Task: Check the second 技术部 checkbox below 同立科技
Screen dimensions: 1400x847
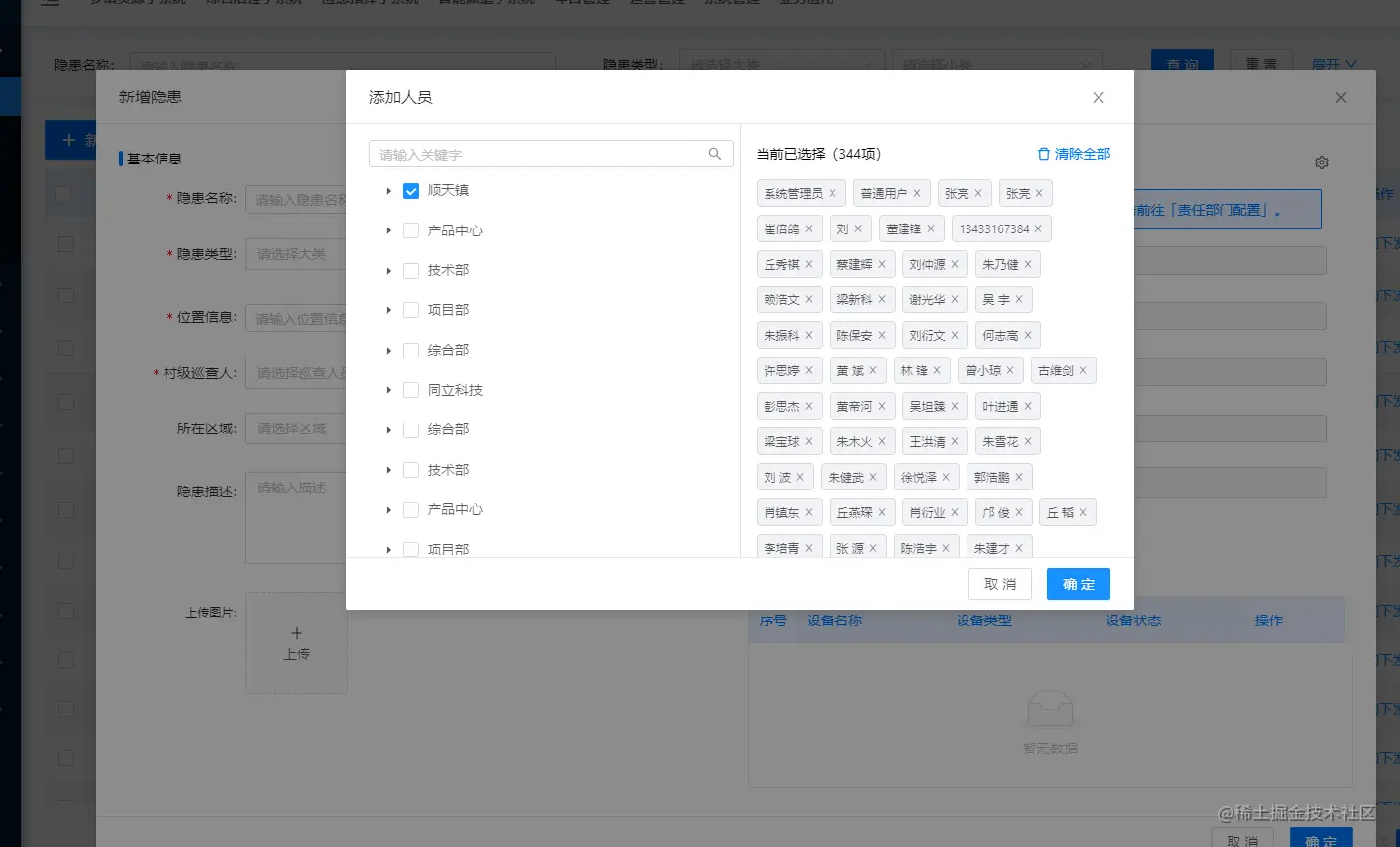Action: click(411, 470)
